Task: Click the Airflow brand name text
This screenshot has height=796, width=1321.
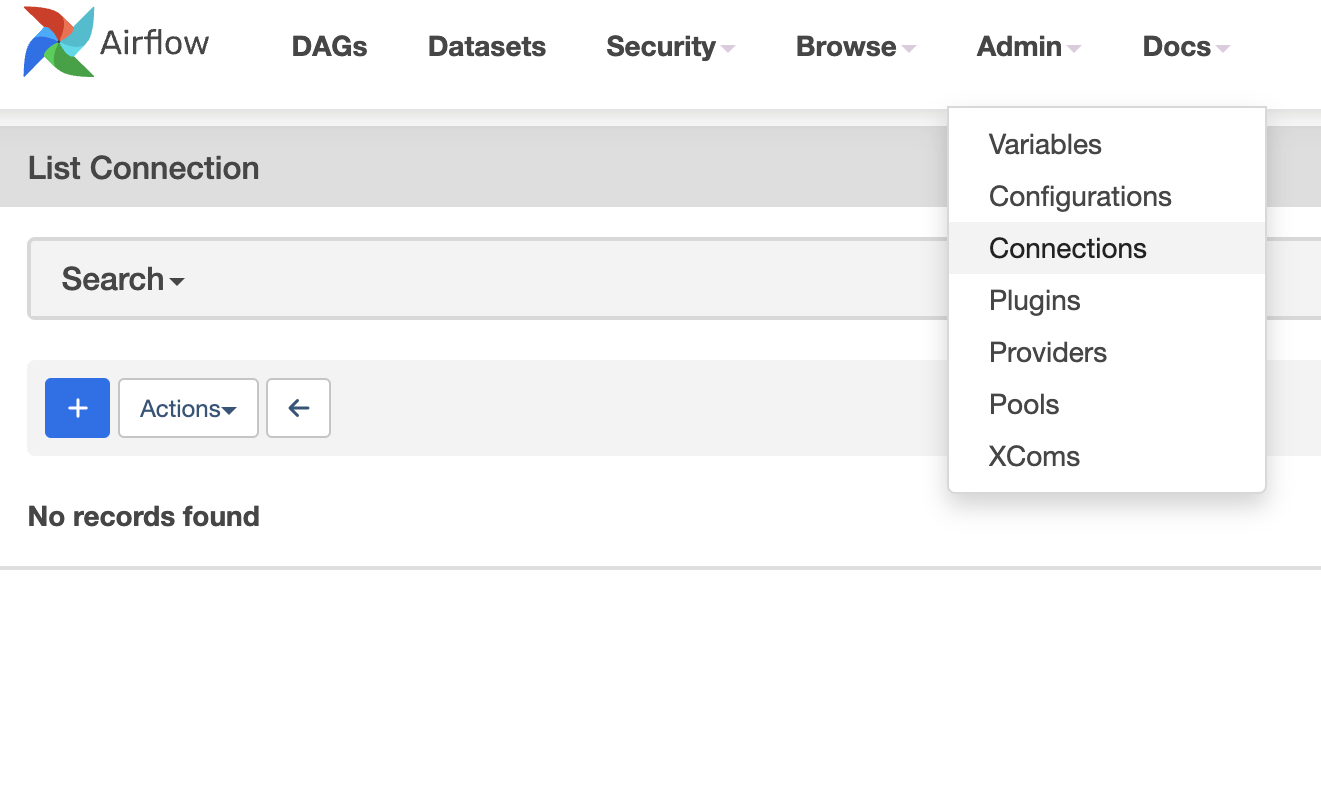Action: (155, 42)
